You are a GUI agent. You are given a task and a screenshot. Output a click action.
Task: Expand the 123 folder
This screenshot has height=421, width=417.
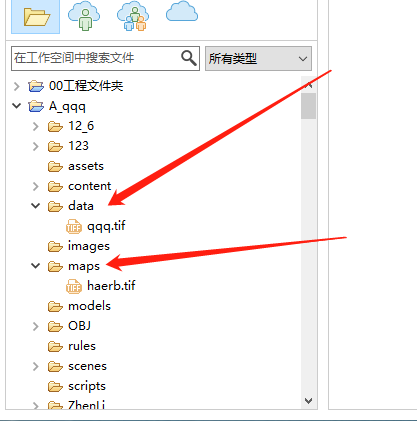[x=36, y=146]
